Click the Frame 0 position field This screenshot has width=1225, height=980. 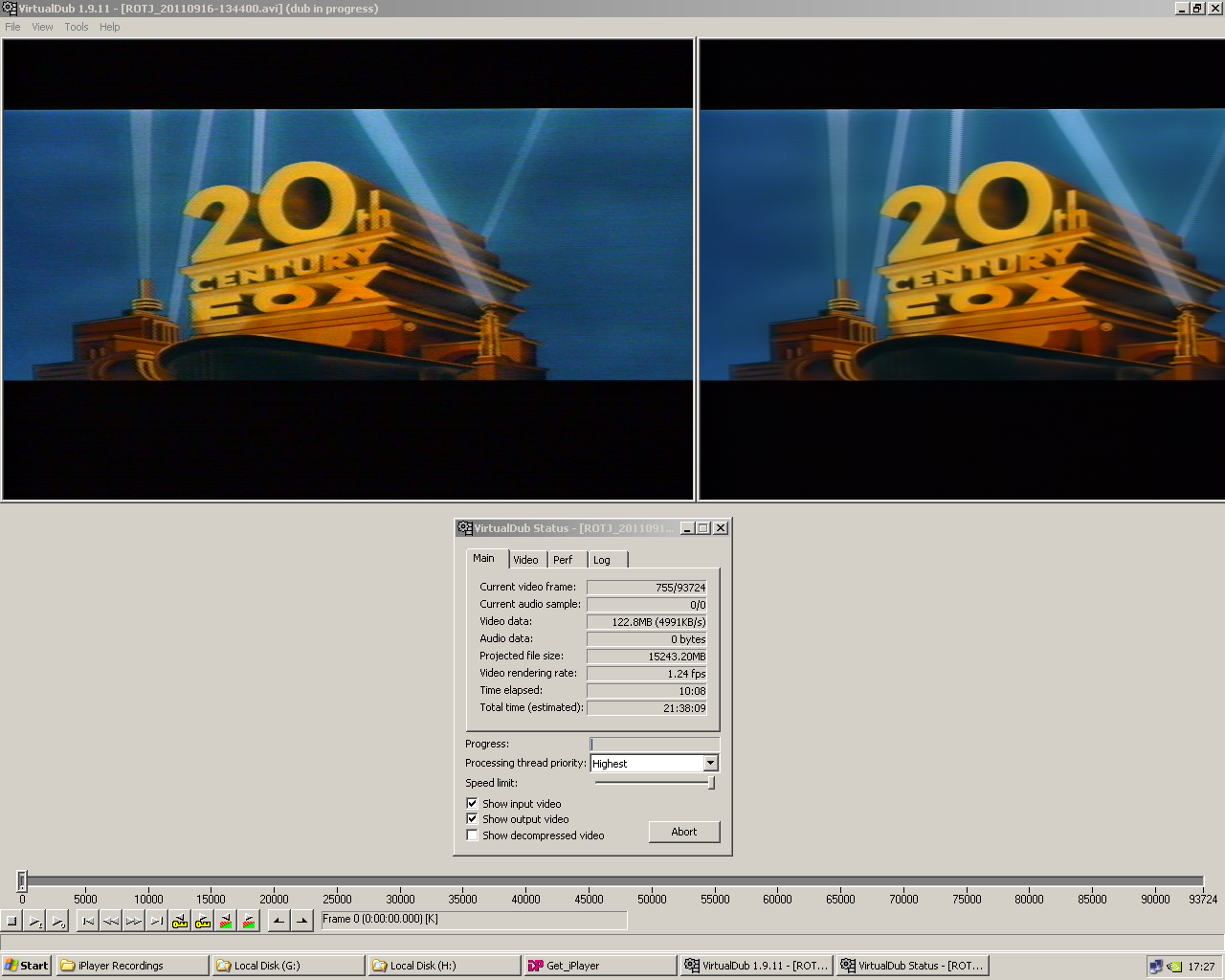pyautogui.click(x=474, y=920)
